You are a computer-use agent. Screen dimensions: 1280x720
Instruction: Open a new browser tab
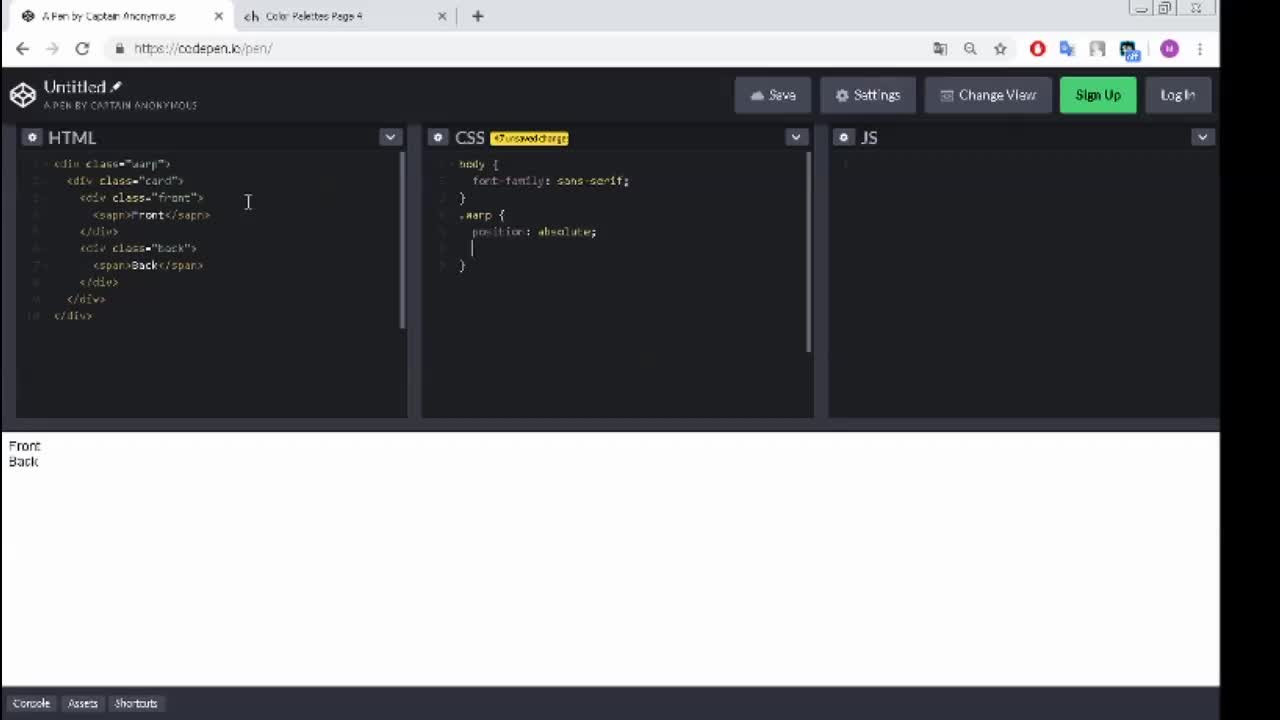point(478,16)
